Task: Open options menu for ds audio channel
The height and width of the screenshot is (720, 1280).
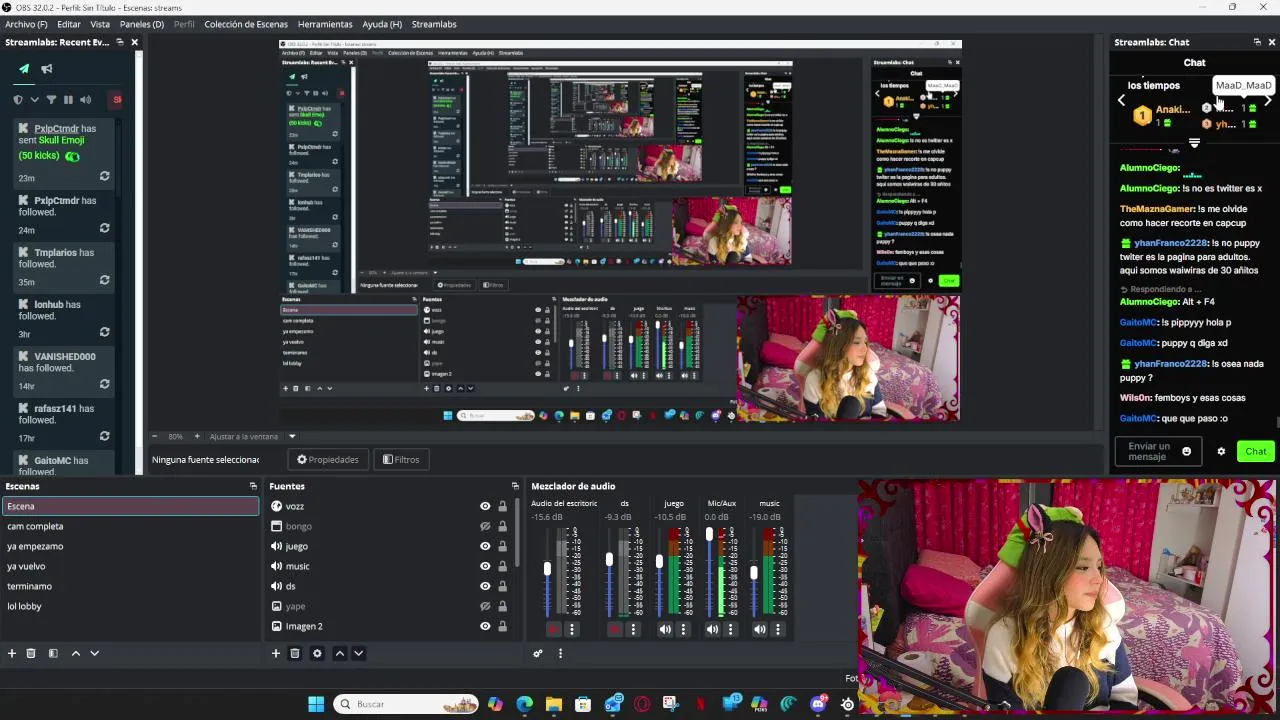Action: click(633, 629)
